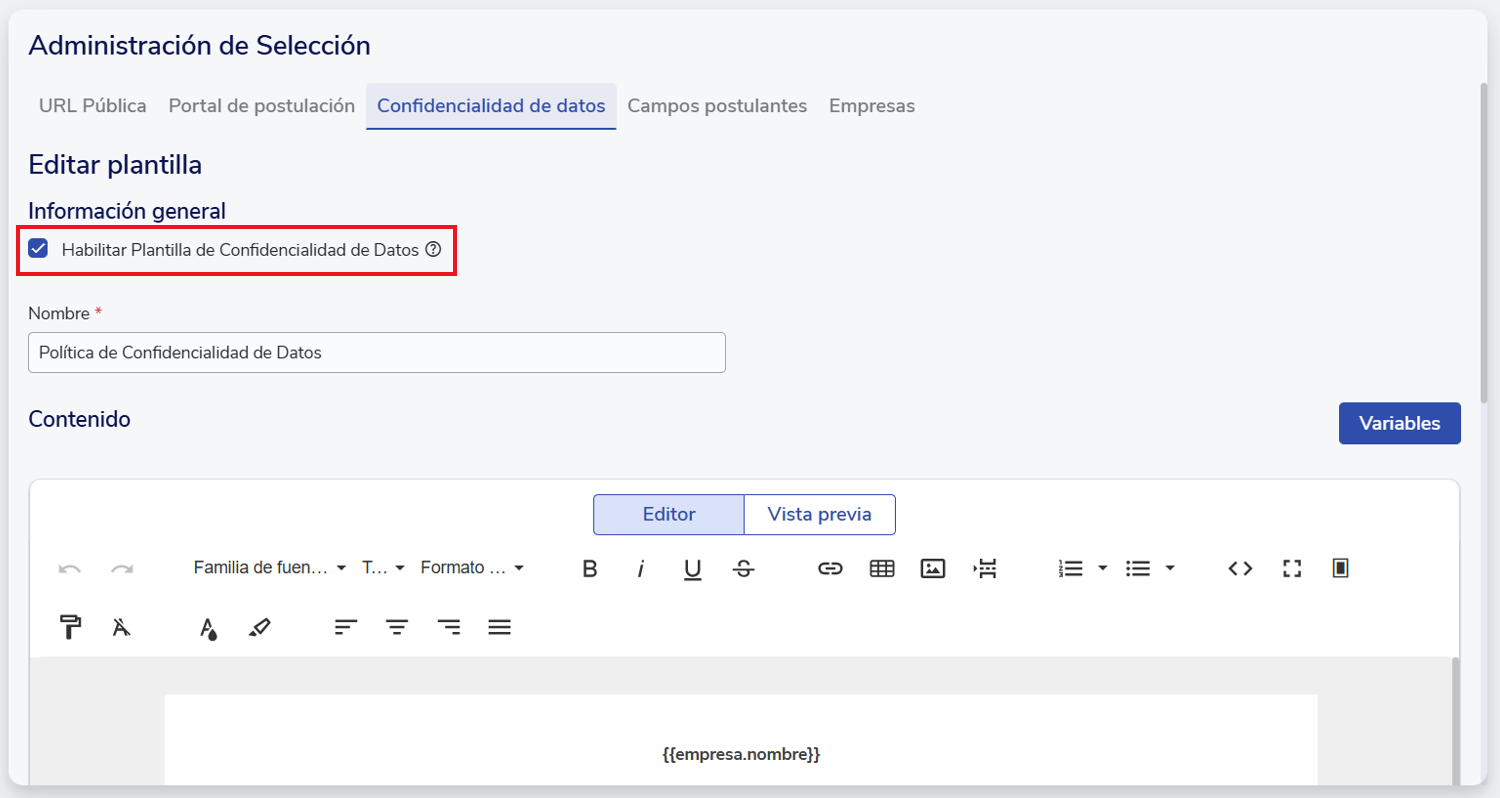Expand the Formato paragraph dropdown

472,568
